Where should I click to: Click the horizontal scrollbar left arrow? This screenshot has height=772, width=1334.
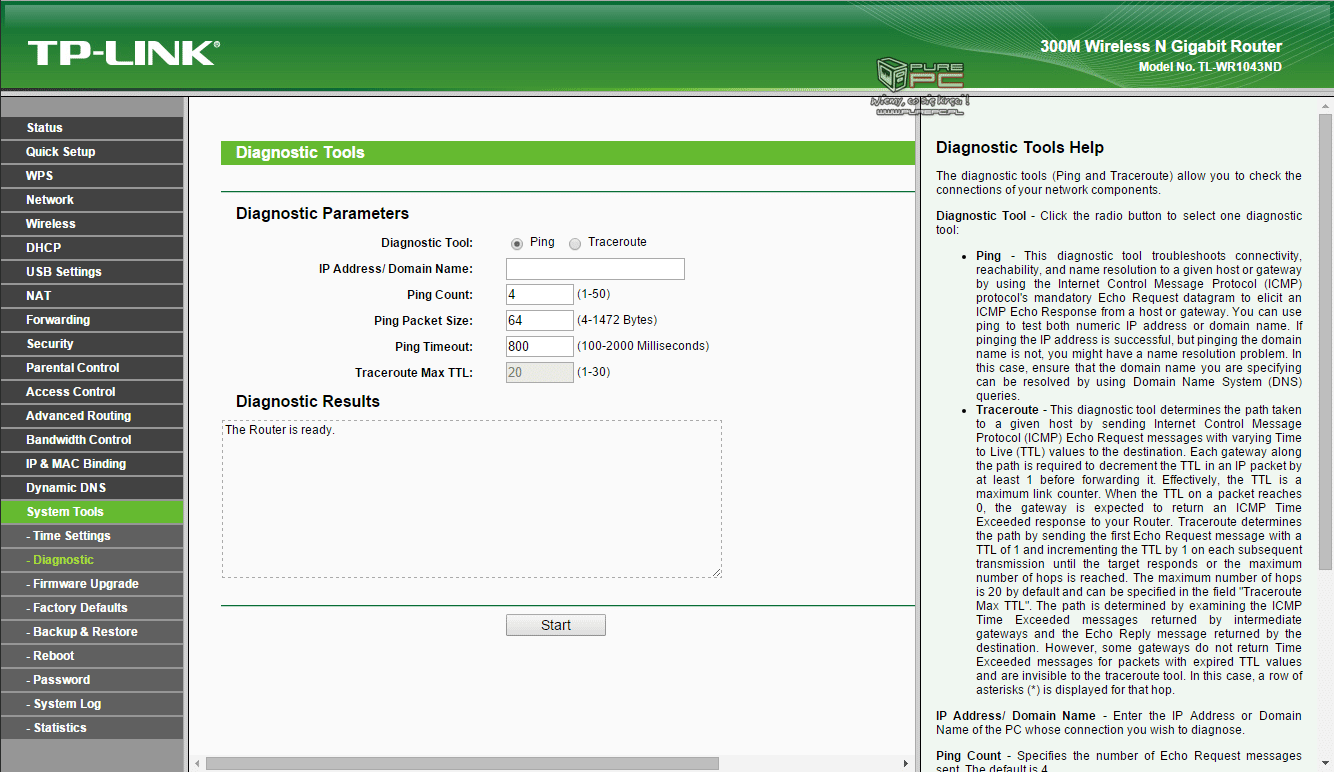click(x=197, y=763)
